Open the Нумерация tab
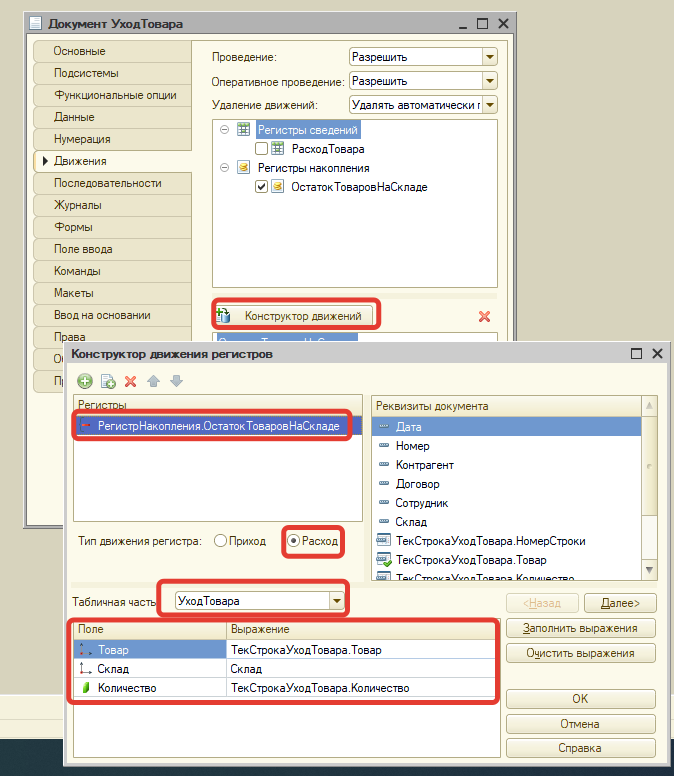This screenshot has width=674, height=776. [112, 139]
